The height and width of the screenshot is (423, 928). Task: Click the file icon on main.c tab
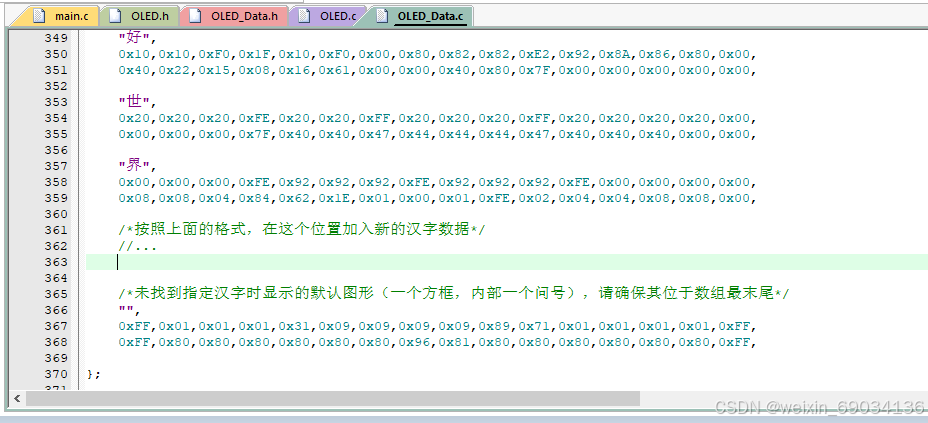(x=39, y=16)
